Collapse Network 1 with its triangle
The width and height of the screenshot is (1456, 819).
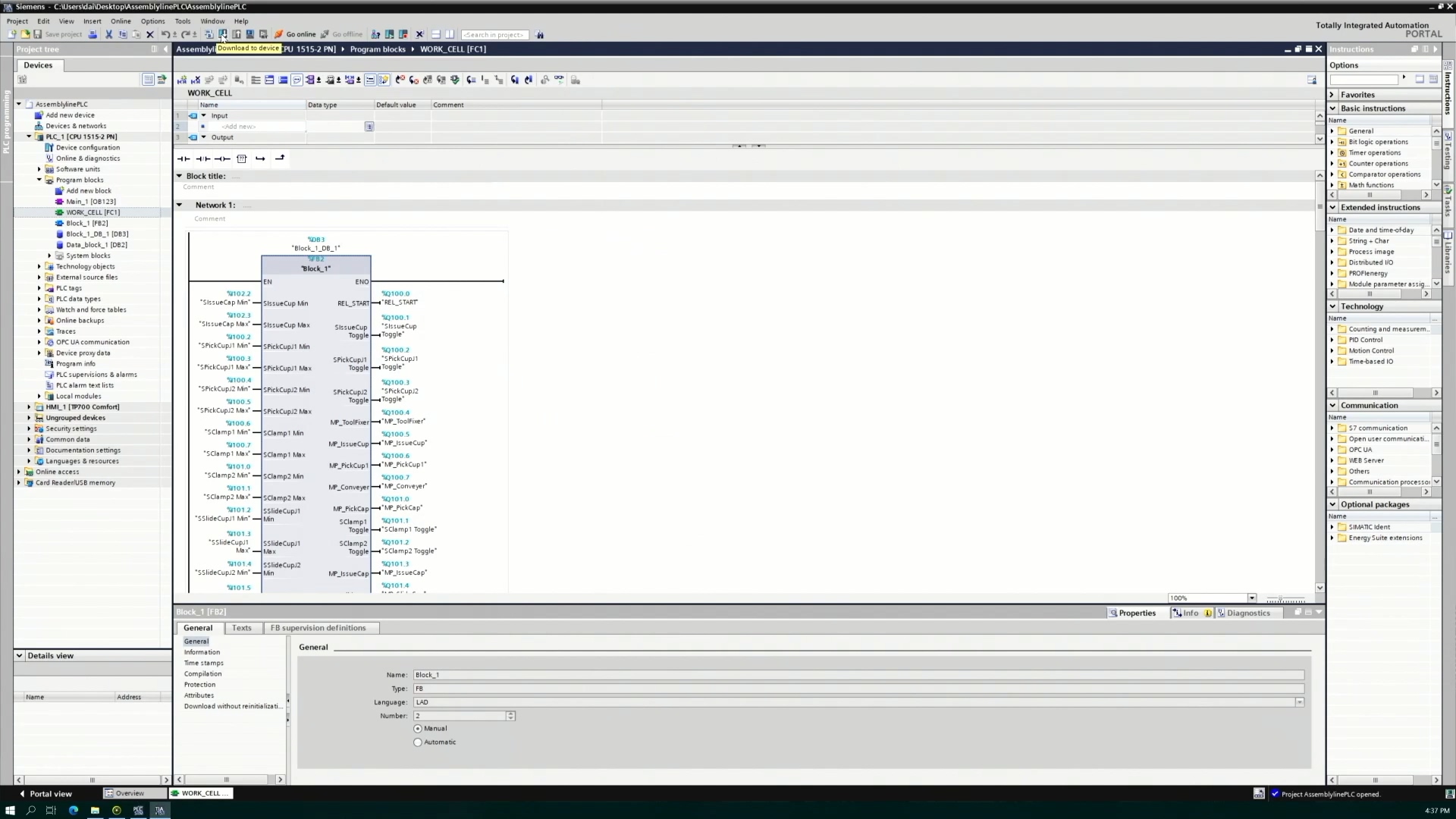click(180, 205)
